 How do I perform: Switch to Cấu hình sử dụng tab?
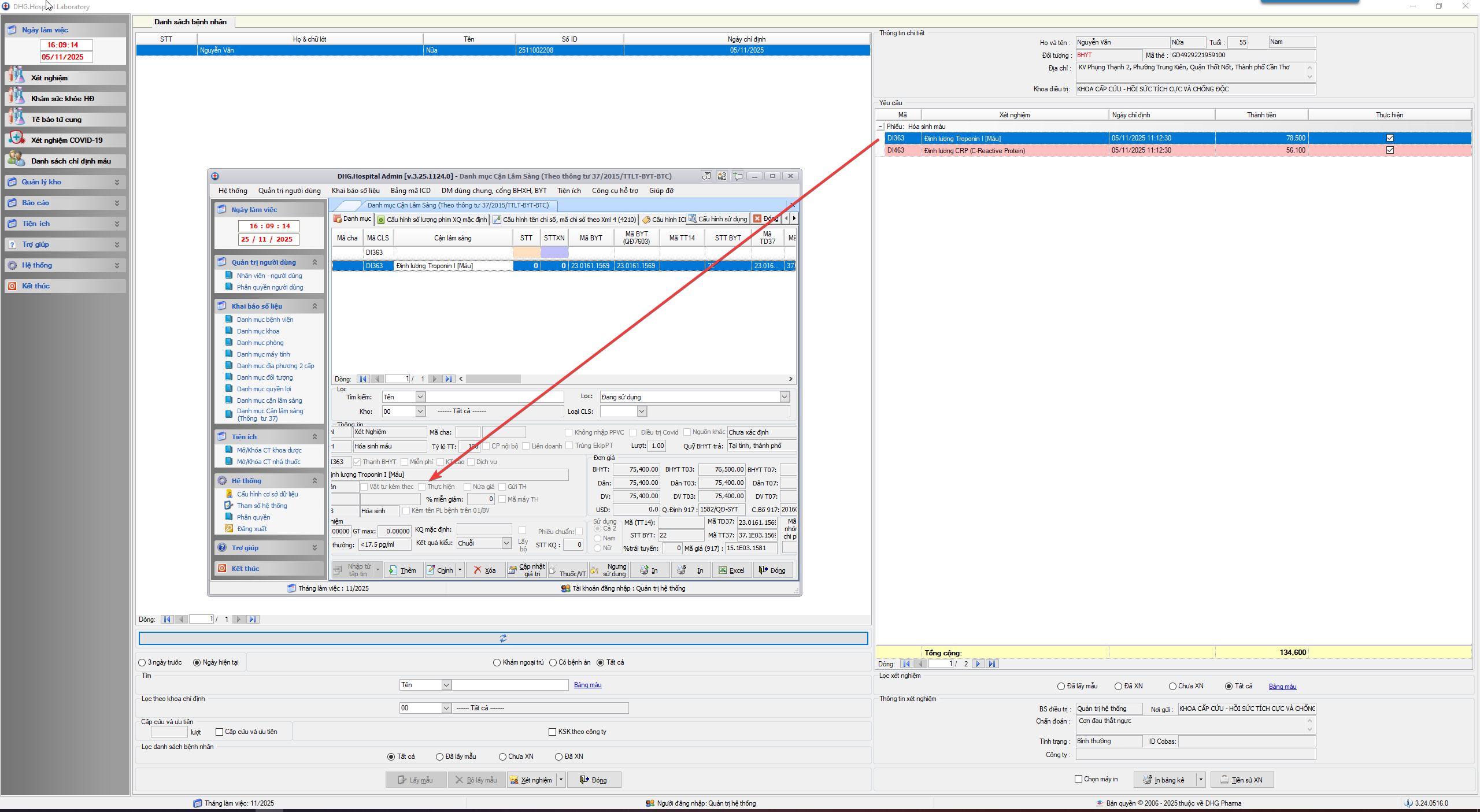tap(718, 219)
